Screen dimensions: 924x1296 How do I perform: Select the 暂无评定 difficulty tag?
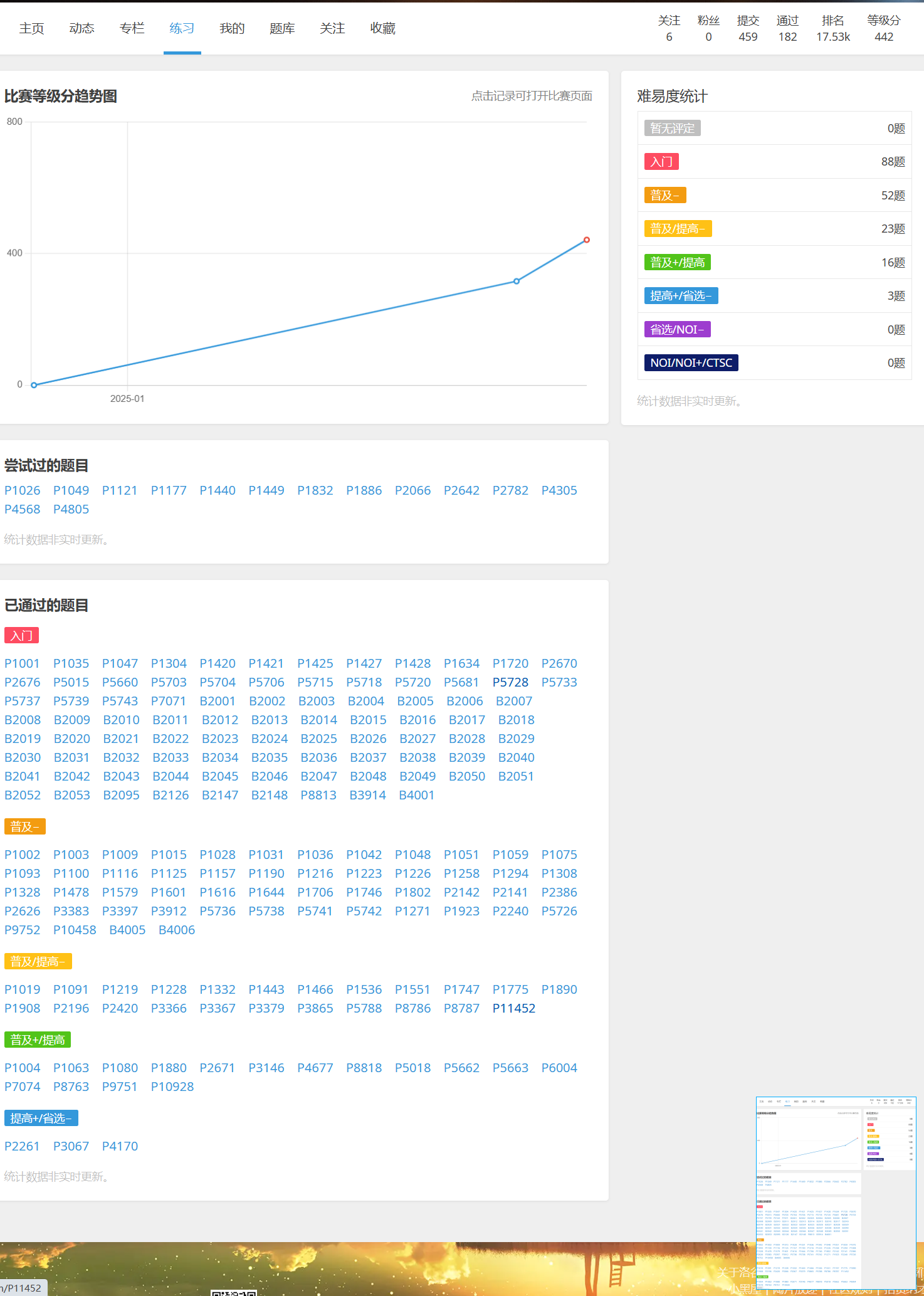pyautogui.click(x=672, y=128)
